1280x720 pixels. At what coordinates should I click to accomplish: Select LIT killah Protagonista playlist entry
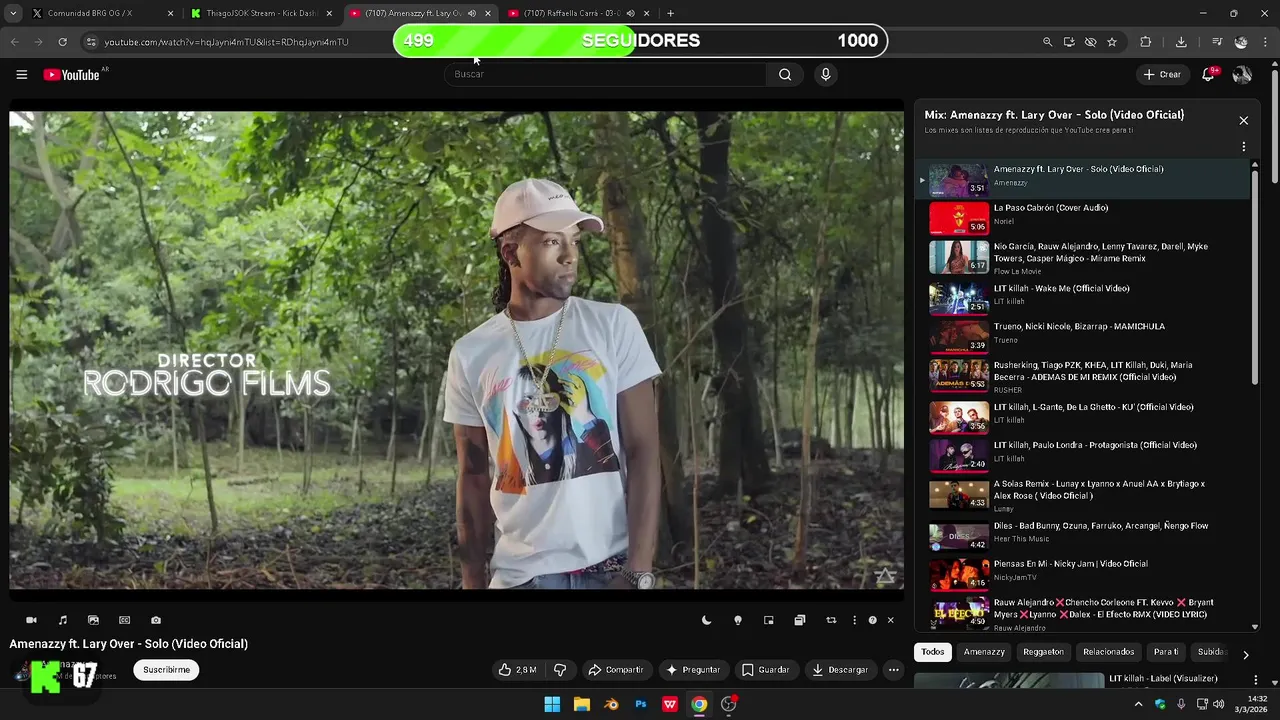[1083, 455]
